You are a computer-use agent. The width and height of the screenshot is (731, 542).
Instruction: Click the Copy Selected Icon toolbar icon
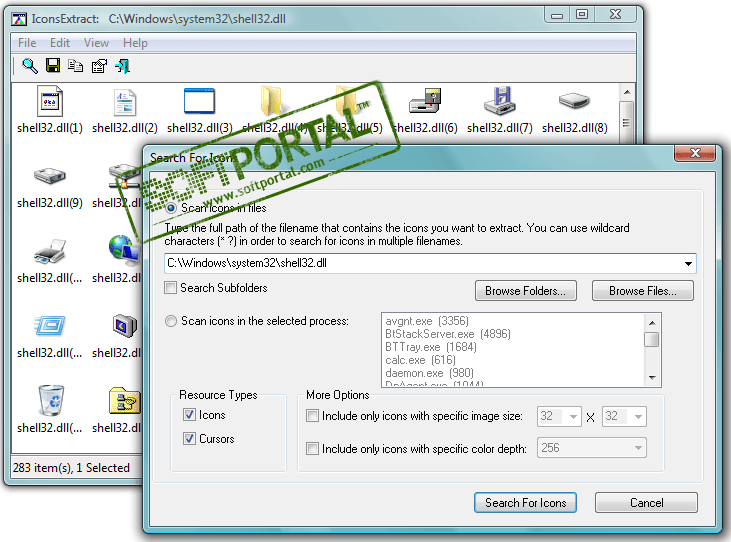coord(75,66)
